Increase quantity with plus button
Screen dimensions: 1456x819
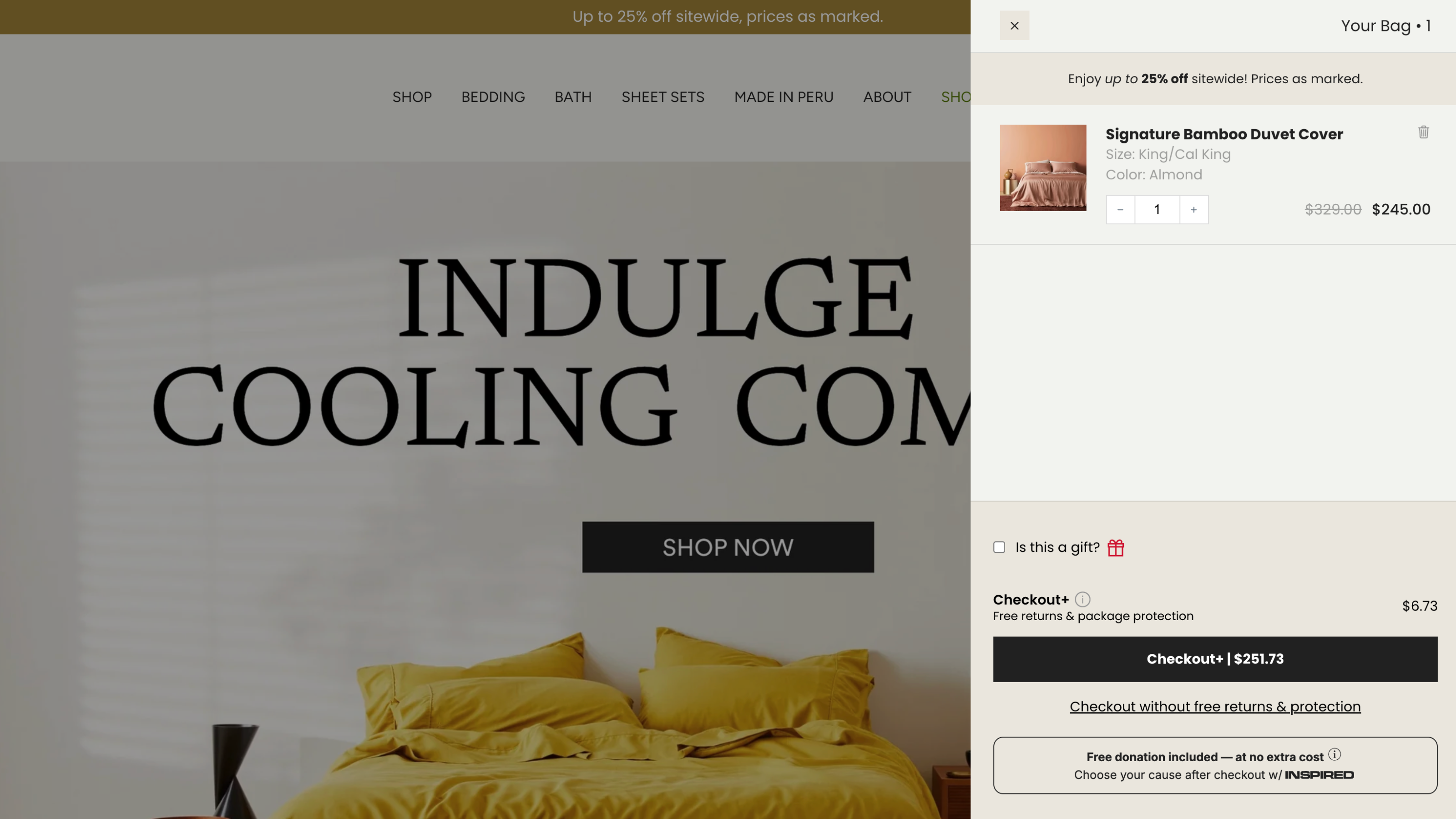(x=1194, y=210)
